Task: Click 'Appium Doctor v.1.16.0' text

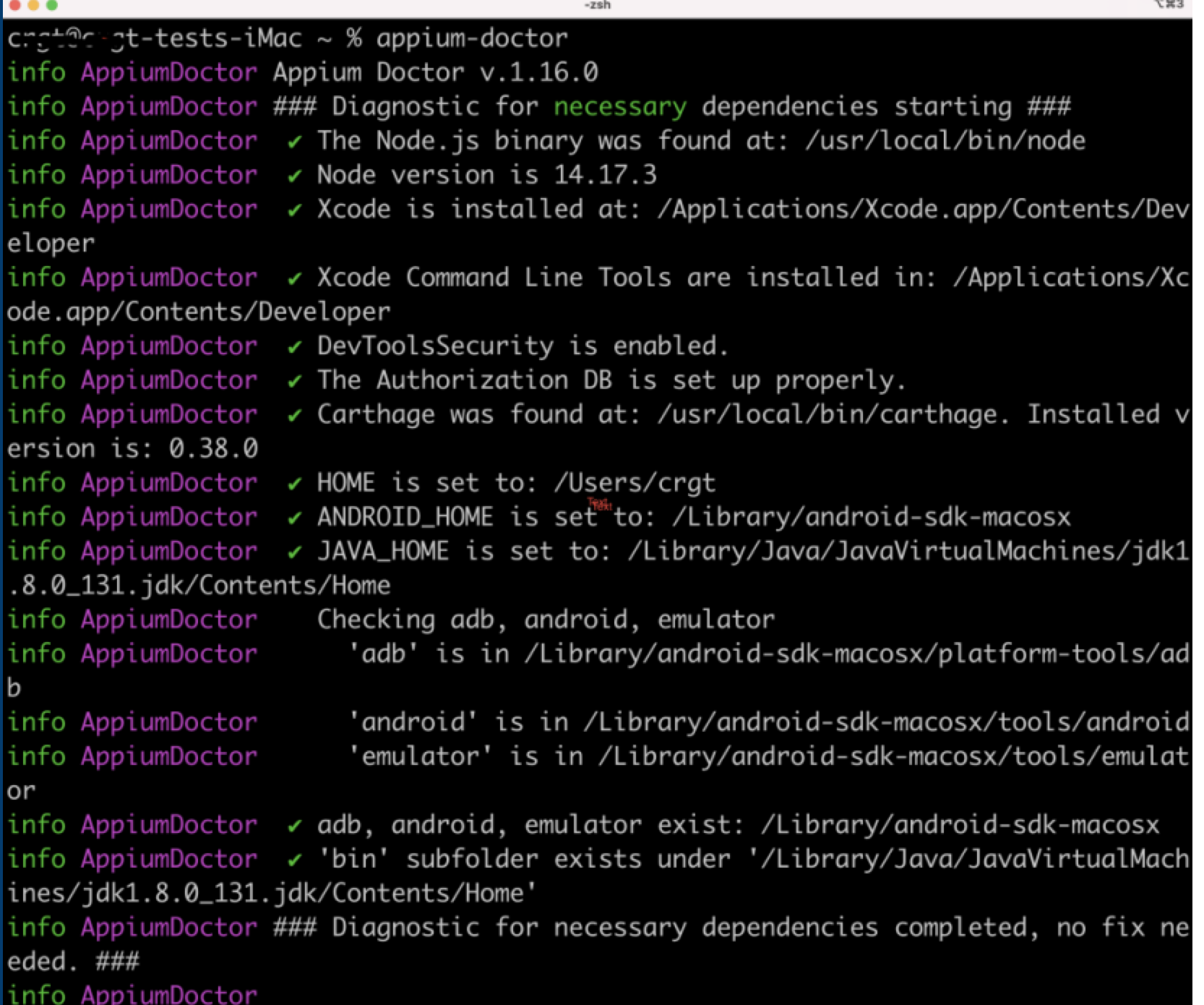Action: 436,72
